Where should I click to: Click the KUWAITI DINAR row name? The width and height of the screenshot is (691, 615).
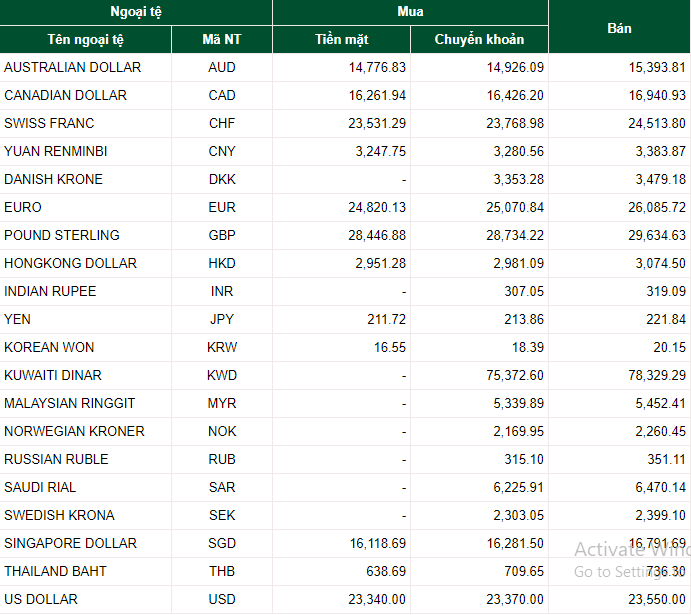point(53,375)
